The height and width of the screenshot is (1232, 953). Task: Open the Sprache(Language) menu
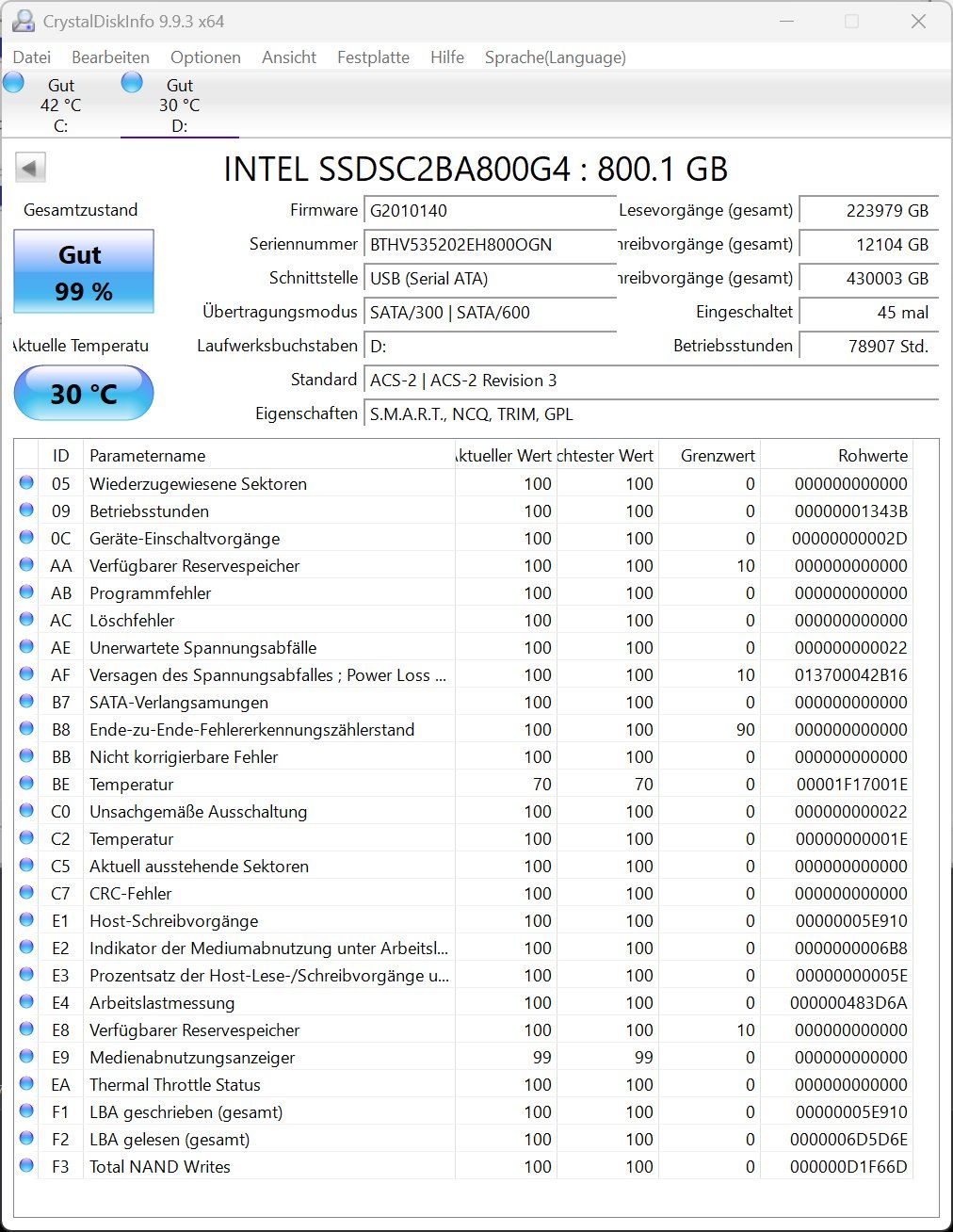click(x=556, y=57)
